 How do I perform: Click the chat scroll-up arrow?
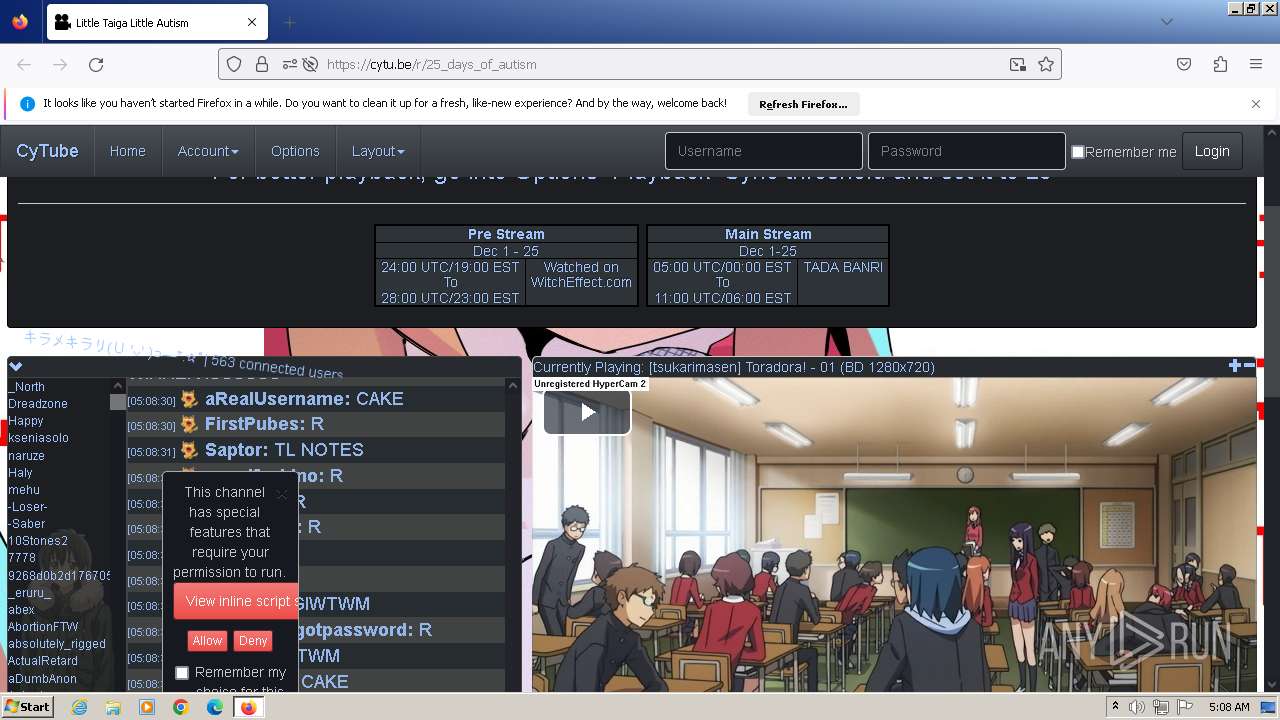513,385
